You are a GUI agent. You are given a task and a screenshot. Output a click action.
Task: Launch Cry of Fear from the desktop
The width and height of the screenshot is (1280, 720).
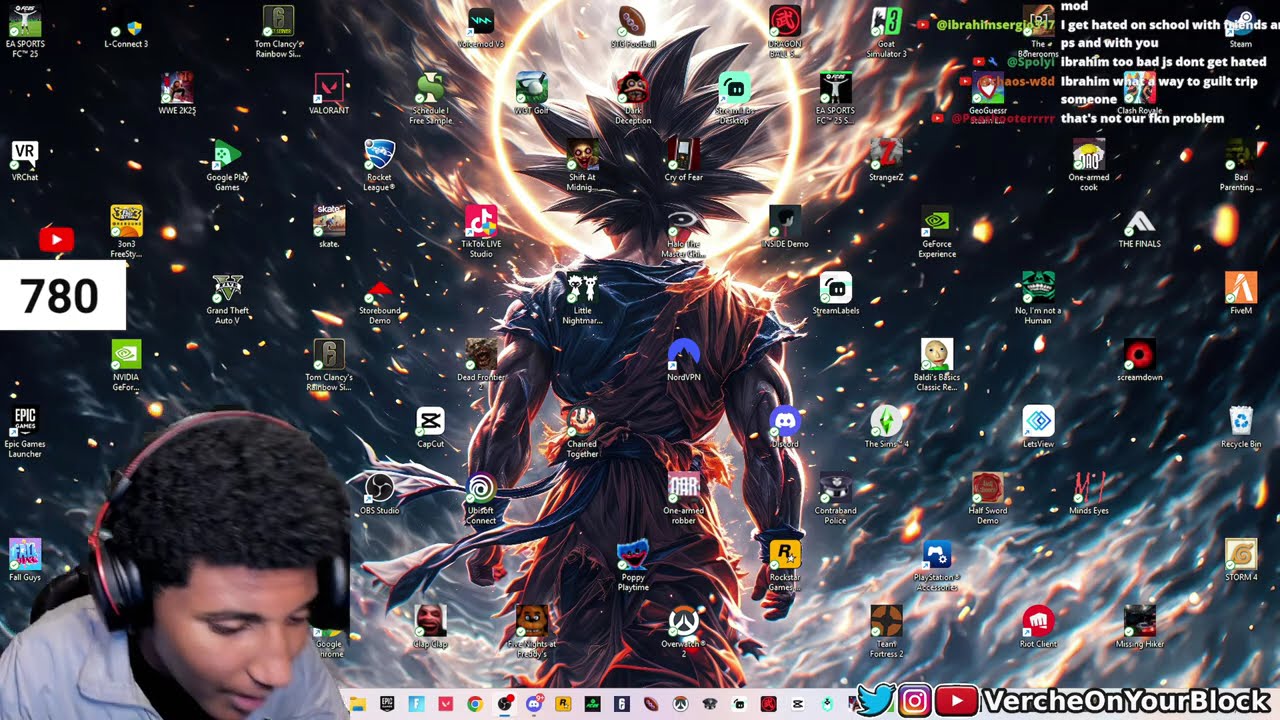684,161
